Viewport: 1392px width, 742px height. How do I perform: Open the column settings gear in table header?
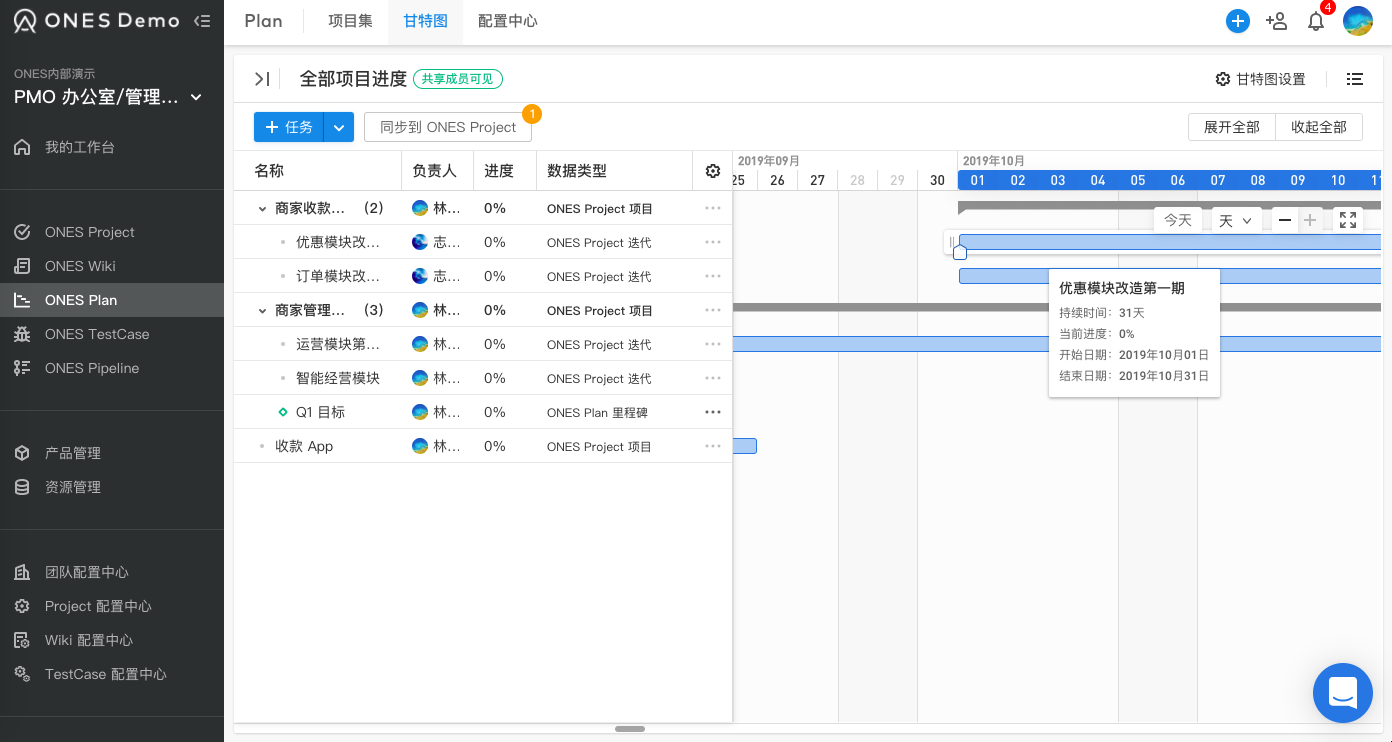tap(713, 171)
